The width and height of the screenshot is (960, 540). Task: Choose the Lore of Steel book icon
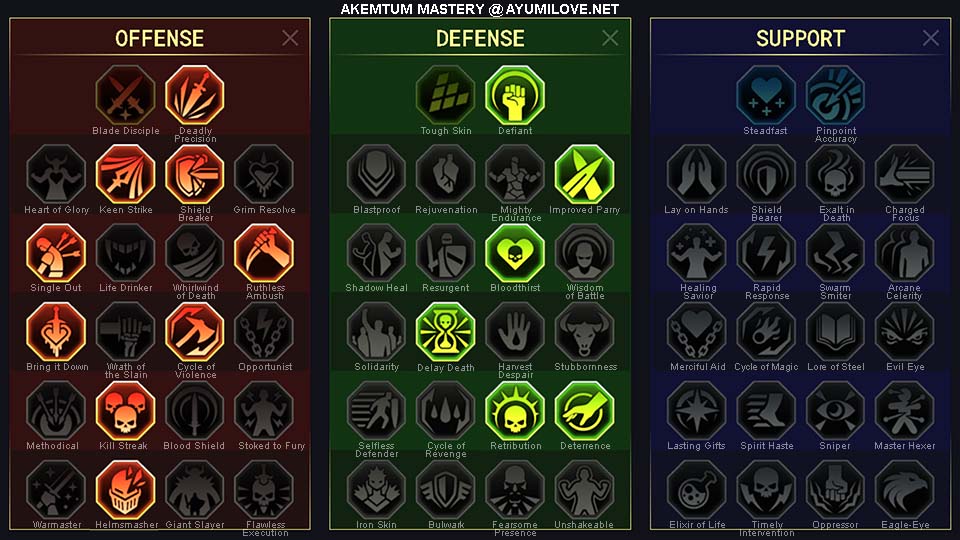pos(835,332)
